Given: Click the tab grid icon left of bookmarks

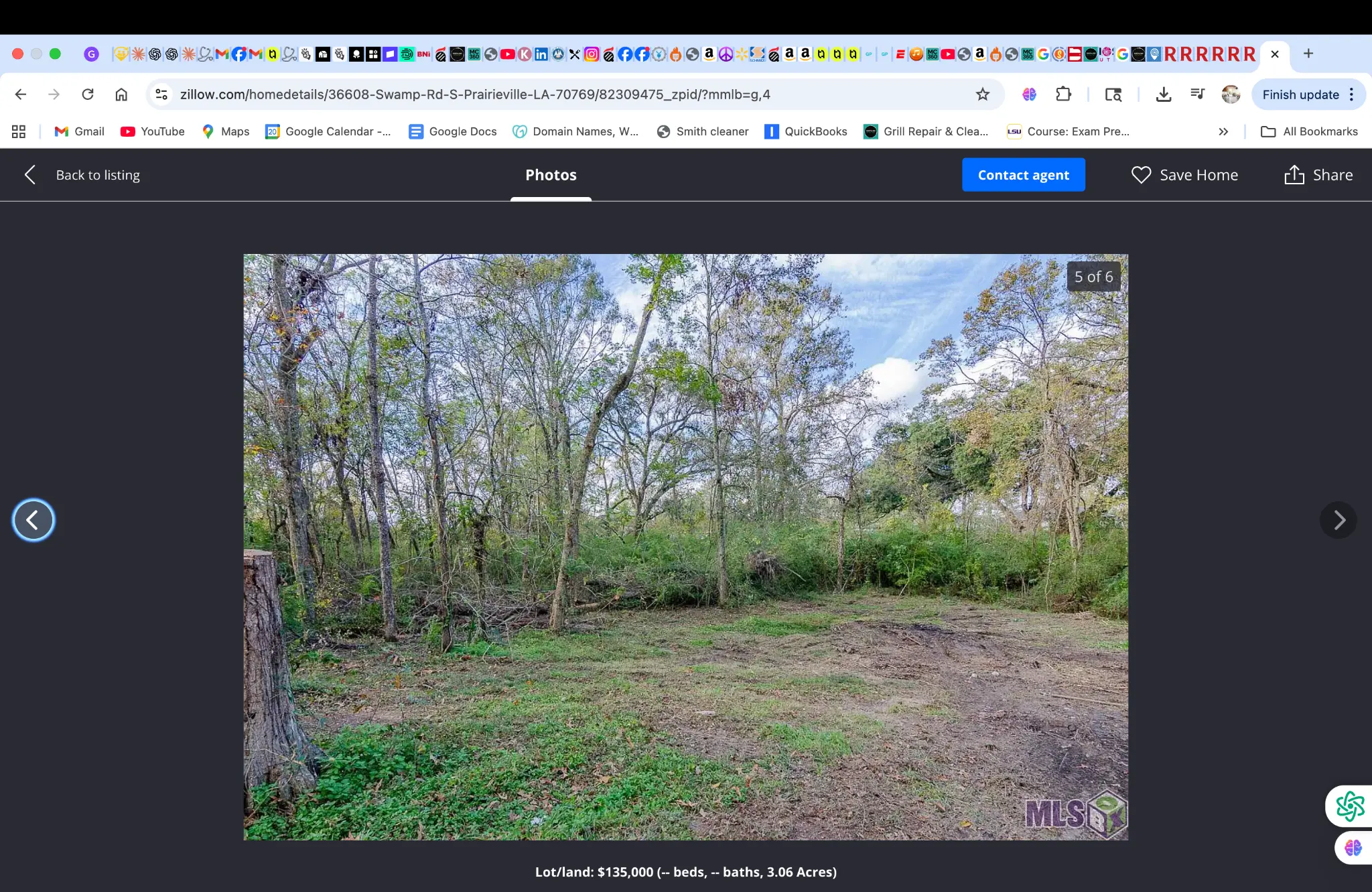Looking at the screenshot, I should click(19, 131).
